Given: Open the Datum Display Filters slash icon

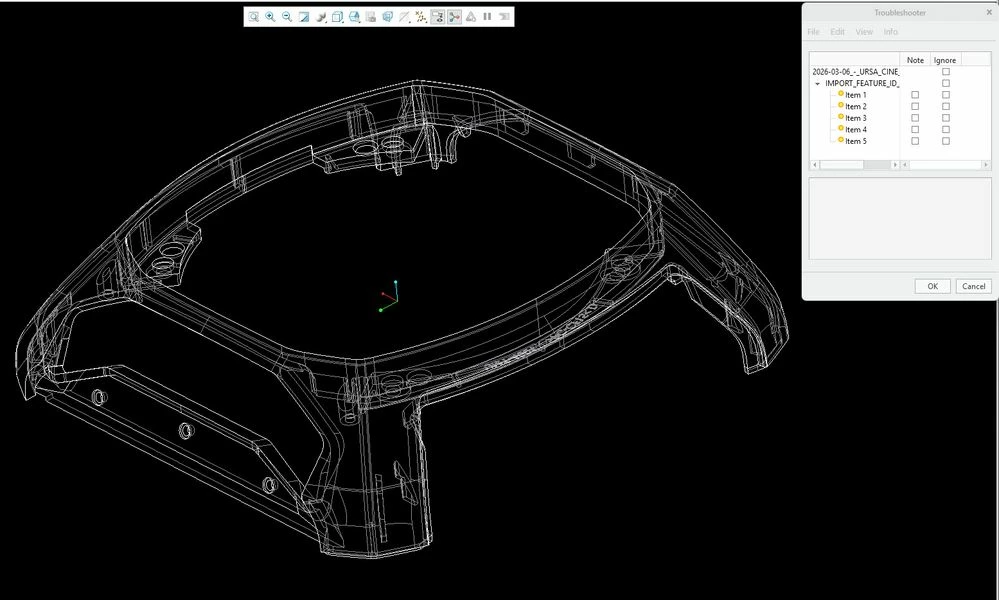Looking at the screenshot, I should point(404,17).
